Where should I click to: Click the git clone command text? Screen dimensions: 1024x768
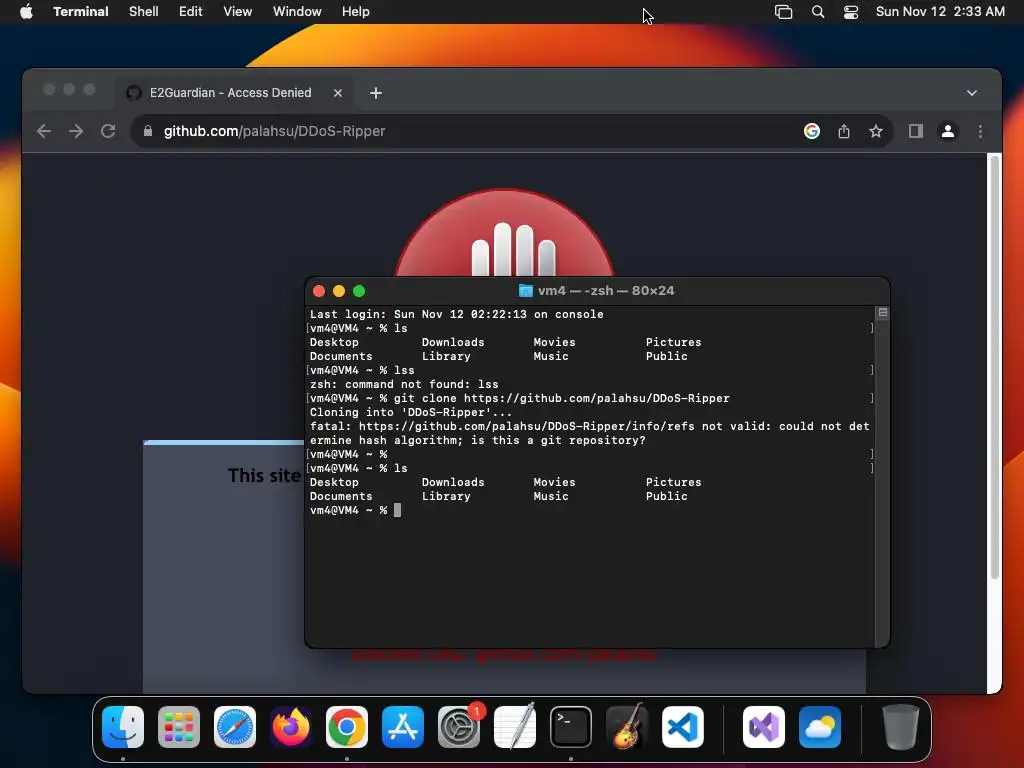[x=562, y=398]
